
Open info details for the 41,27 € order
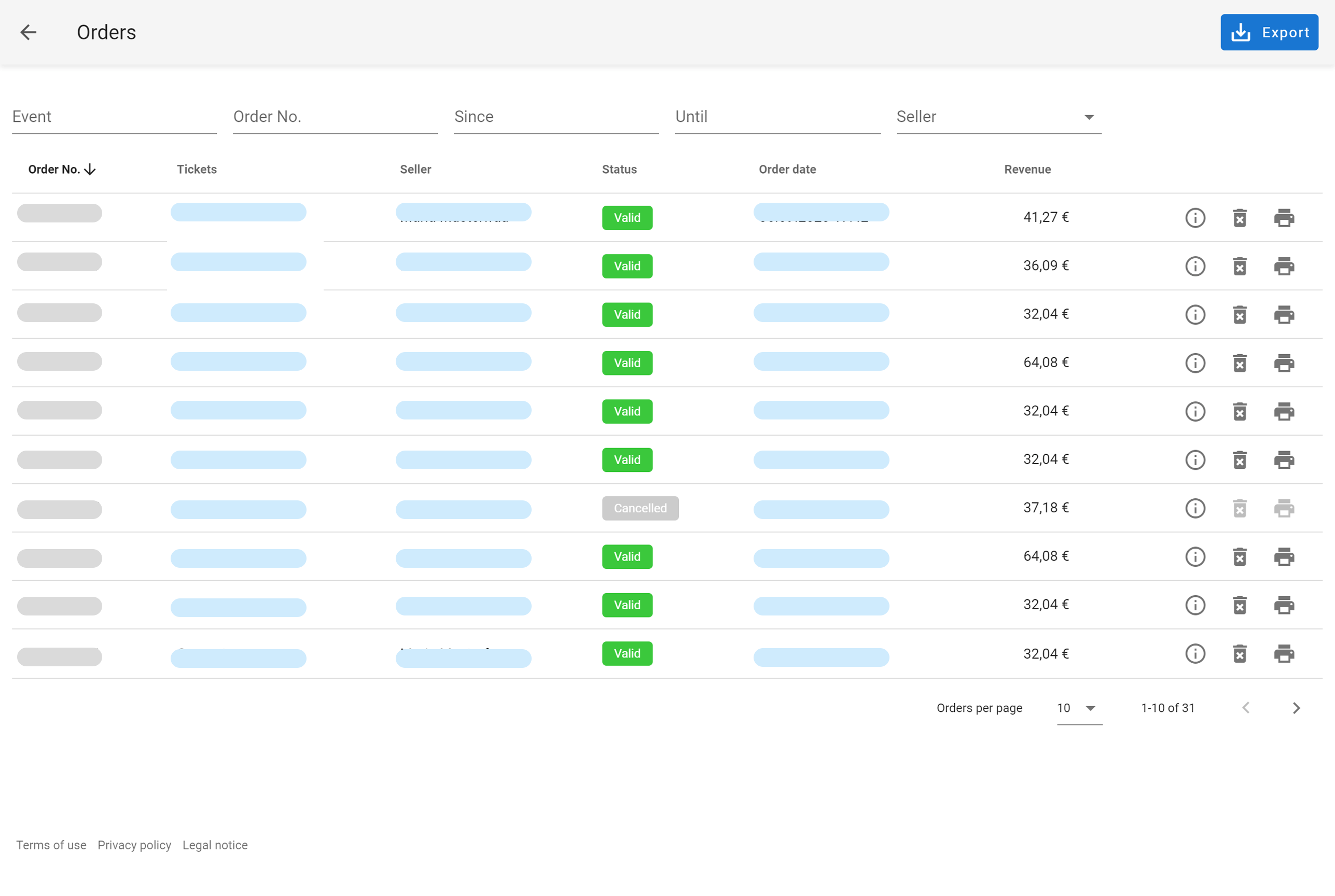tap(1195, 218)
